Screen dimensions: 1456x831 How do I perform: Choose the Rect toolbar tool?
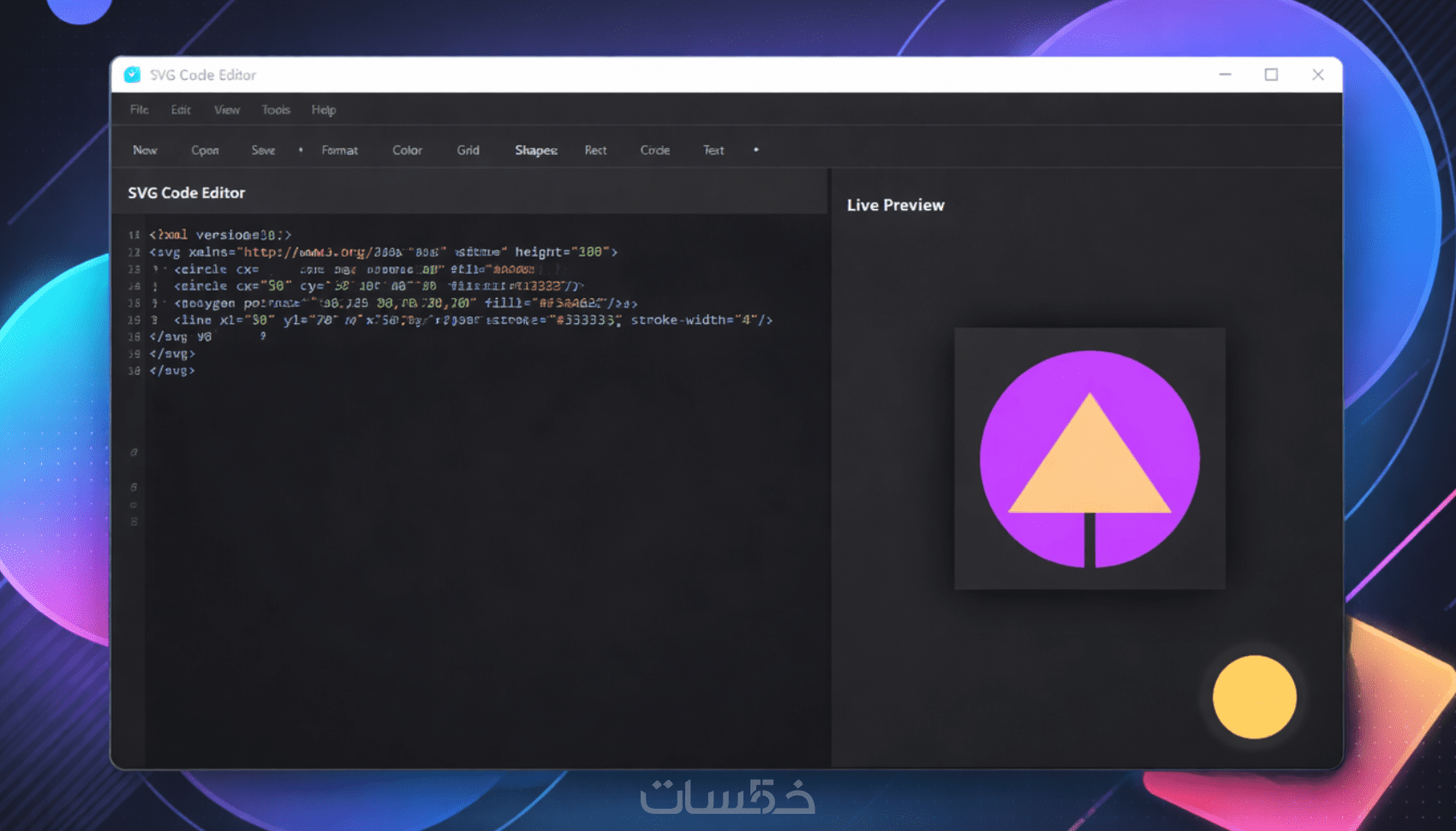[595, 150]
